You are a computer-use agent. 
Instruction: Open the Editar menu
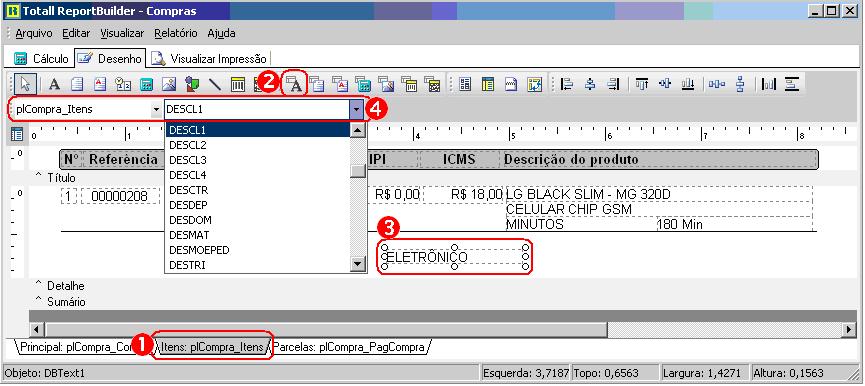click(x=76, y=33)
